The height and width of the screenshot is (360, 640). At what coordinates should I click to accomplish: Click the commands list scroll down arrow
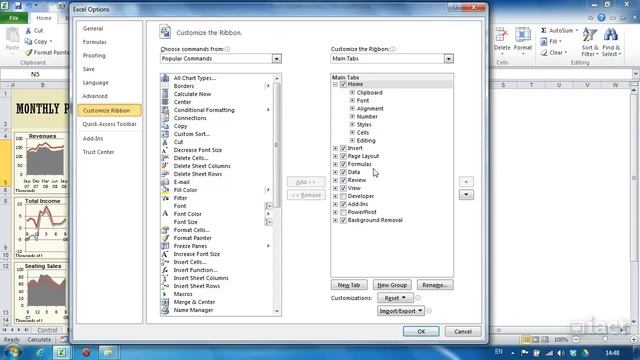click(277, 311)
